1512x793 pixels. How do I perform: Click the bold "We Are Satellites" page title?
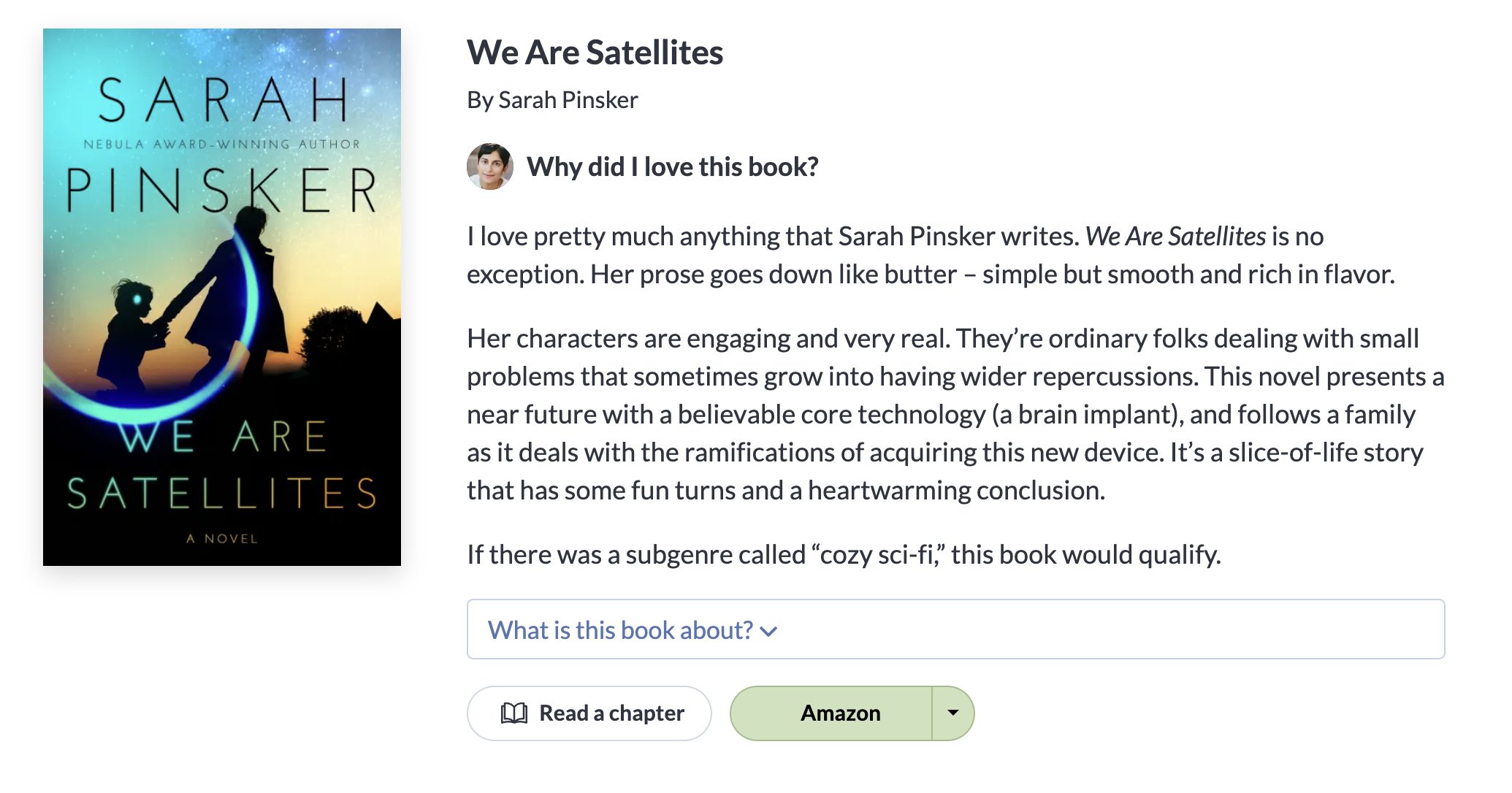(595, 53)
